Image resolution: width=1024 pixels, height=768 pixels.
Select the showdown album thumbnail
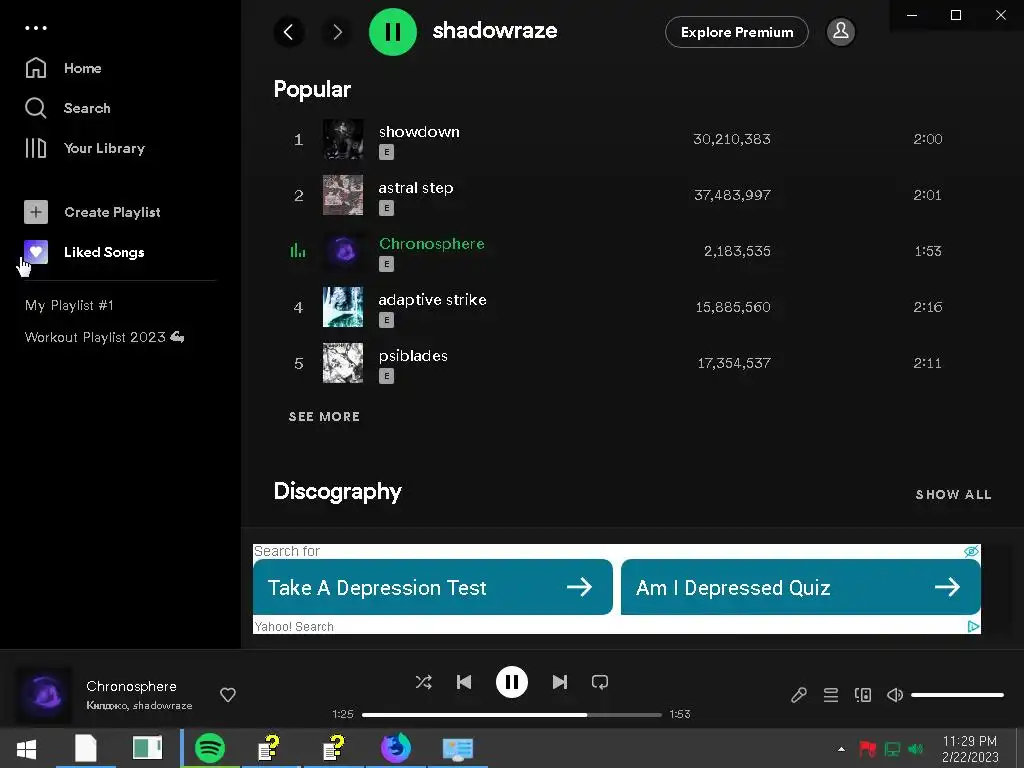(343, 139)
